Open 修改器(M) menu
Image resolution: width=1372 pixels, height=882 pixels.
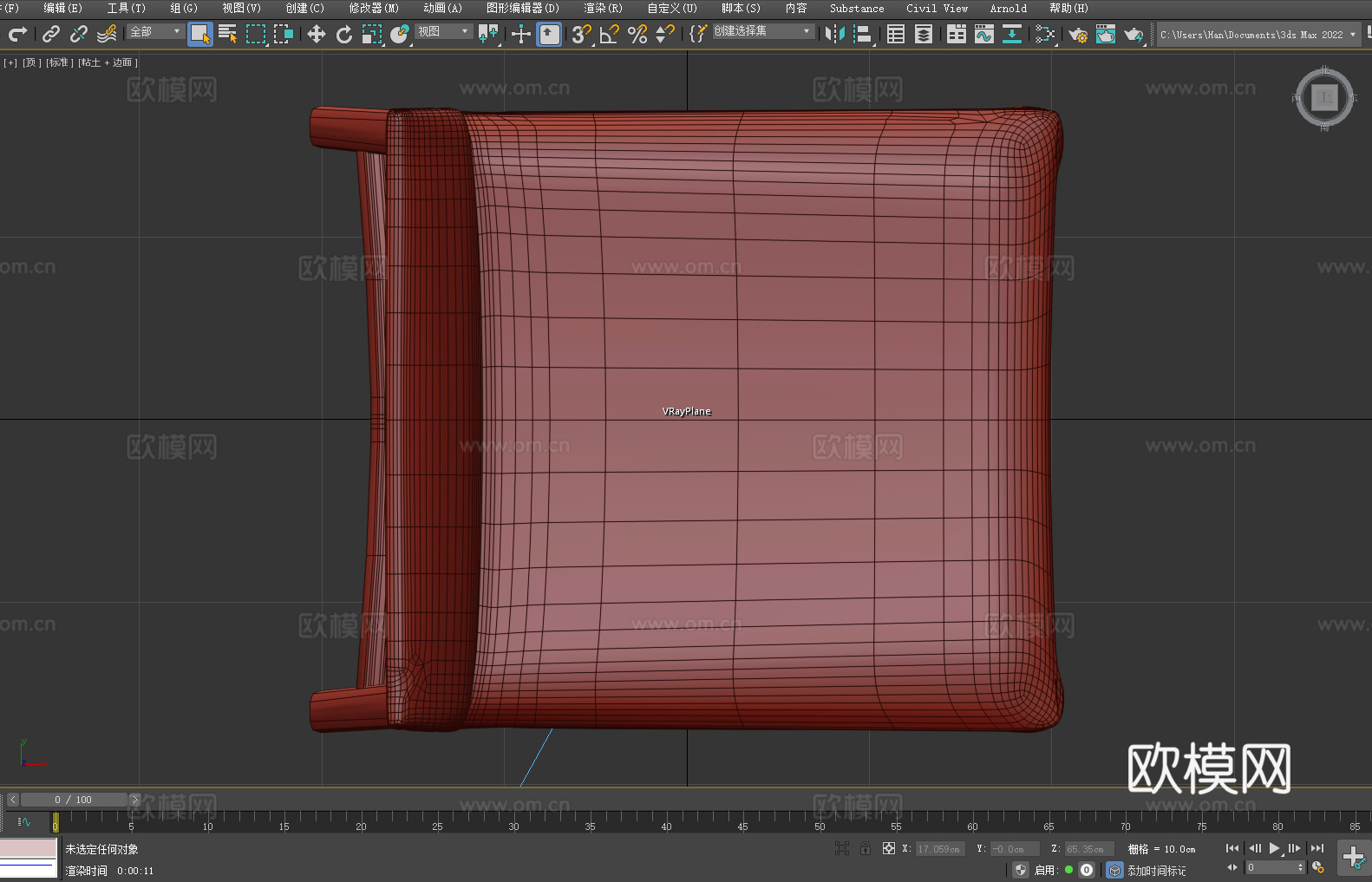click(374, 8)
